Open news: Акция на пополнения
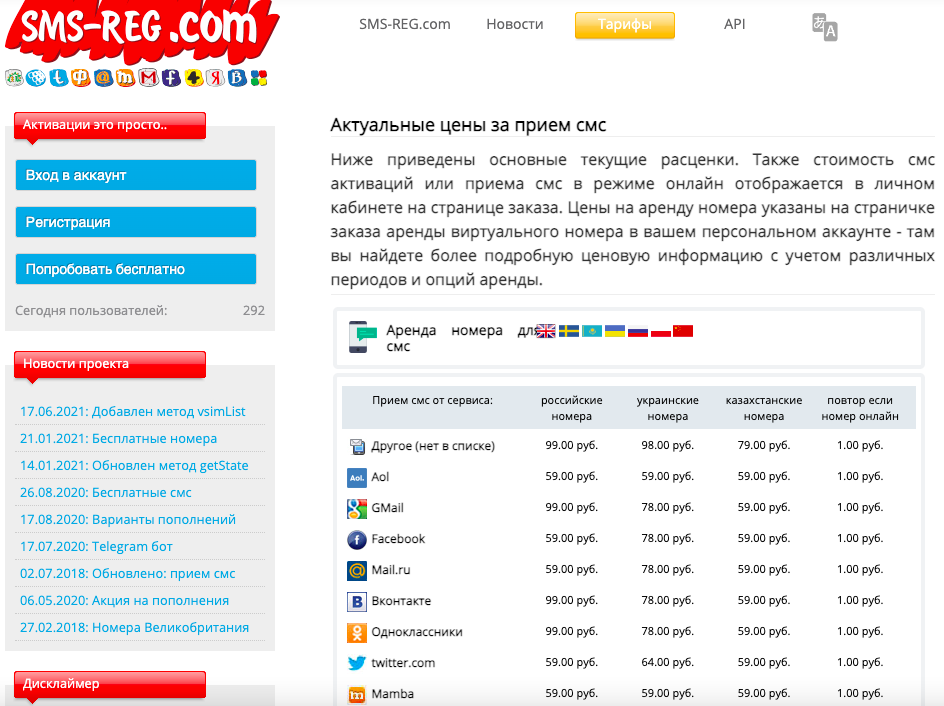The width and height of the screenshot is (944, 706). [125, 601]
